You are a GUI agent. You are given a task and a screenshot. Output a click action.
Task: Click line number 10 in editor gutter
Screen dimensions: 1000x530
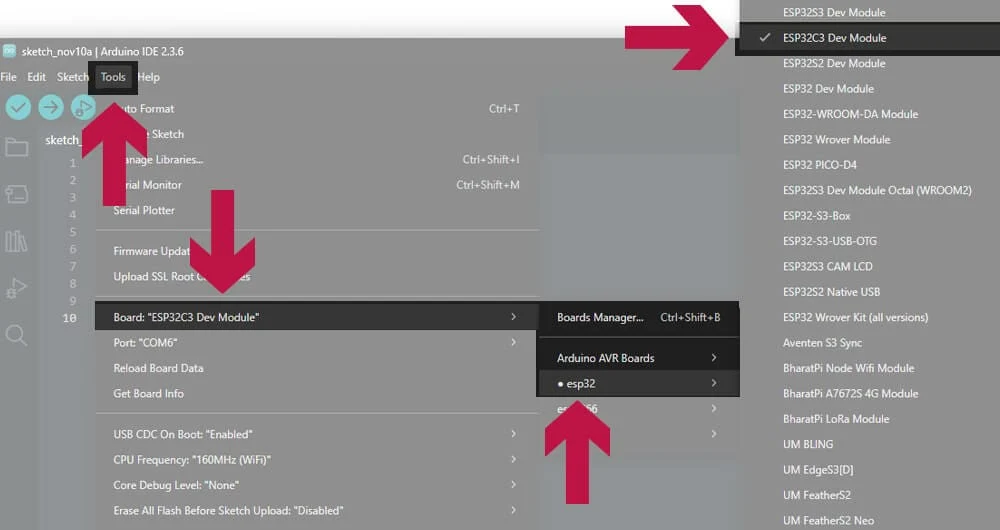[x=70, y=318]
